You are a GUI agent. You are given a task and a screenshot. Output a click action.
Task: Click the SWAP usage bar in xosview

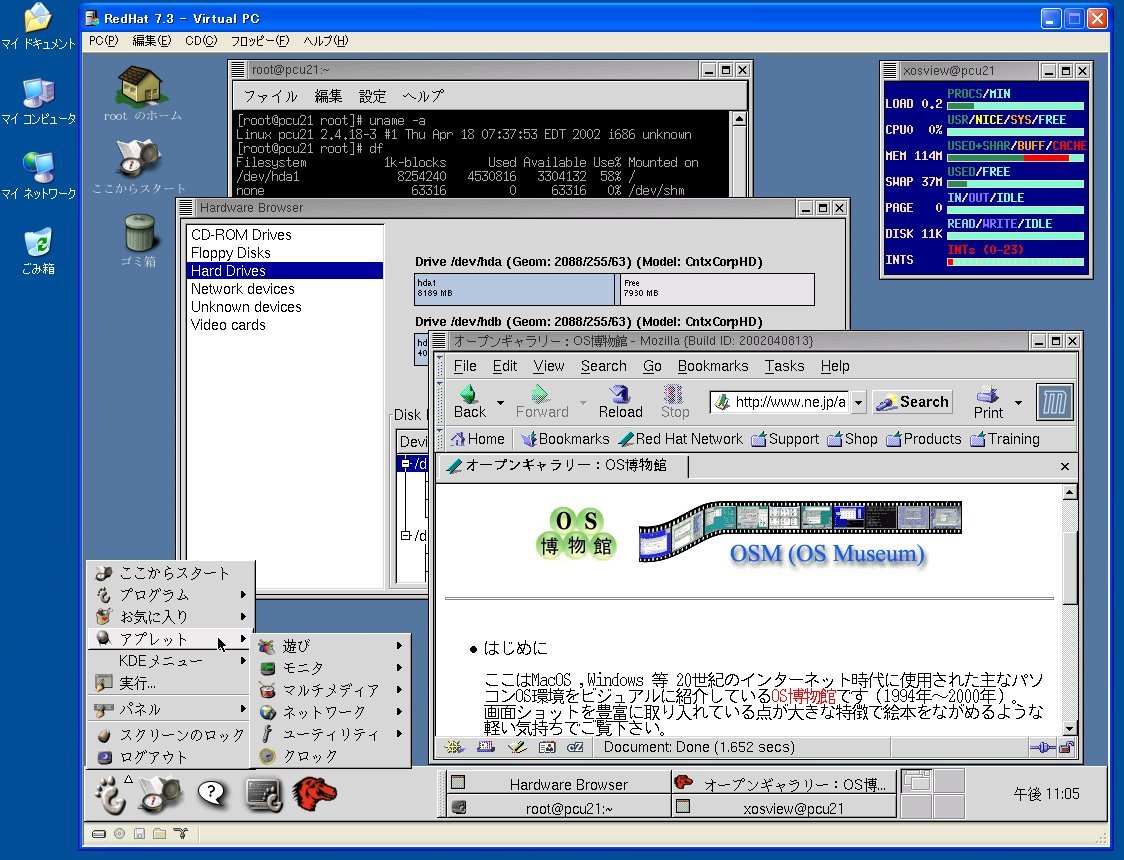(x=1015, y=184)
